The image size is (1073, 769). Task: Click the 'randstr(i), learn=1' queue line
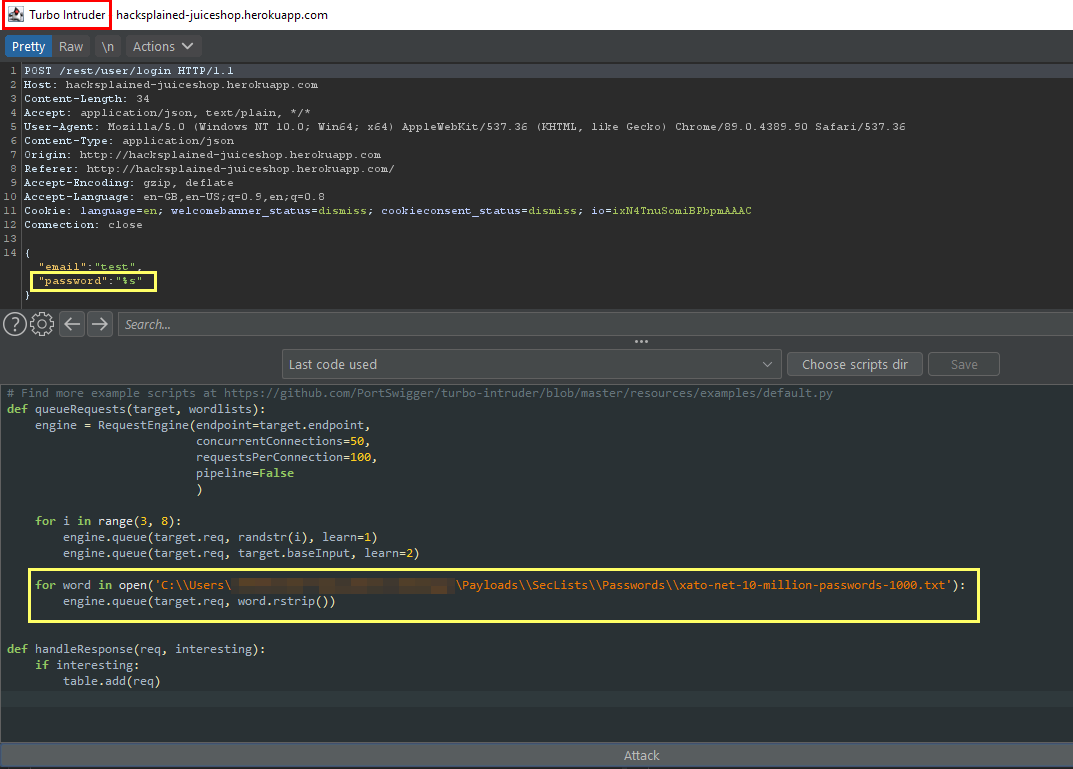coord(220,537)
